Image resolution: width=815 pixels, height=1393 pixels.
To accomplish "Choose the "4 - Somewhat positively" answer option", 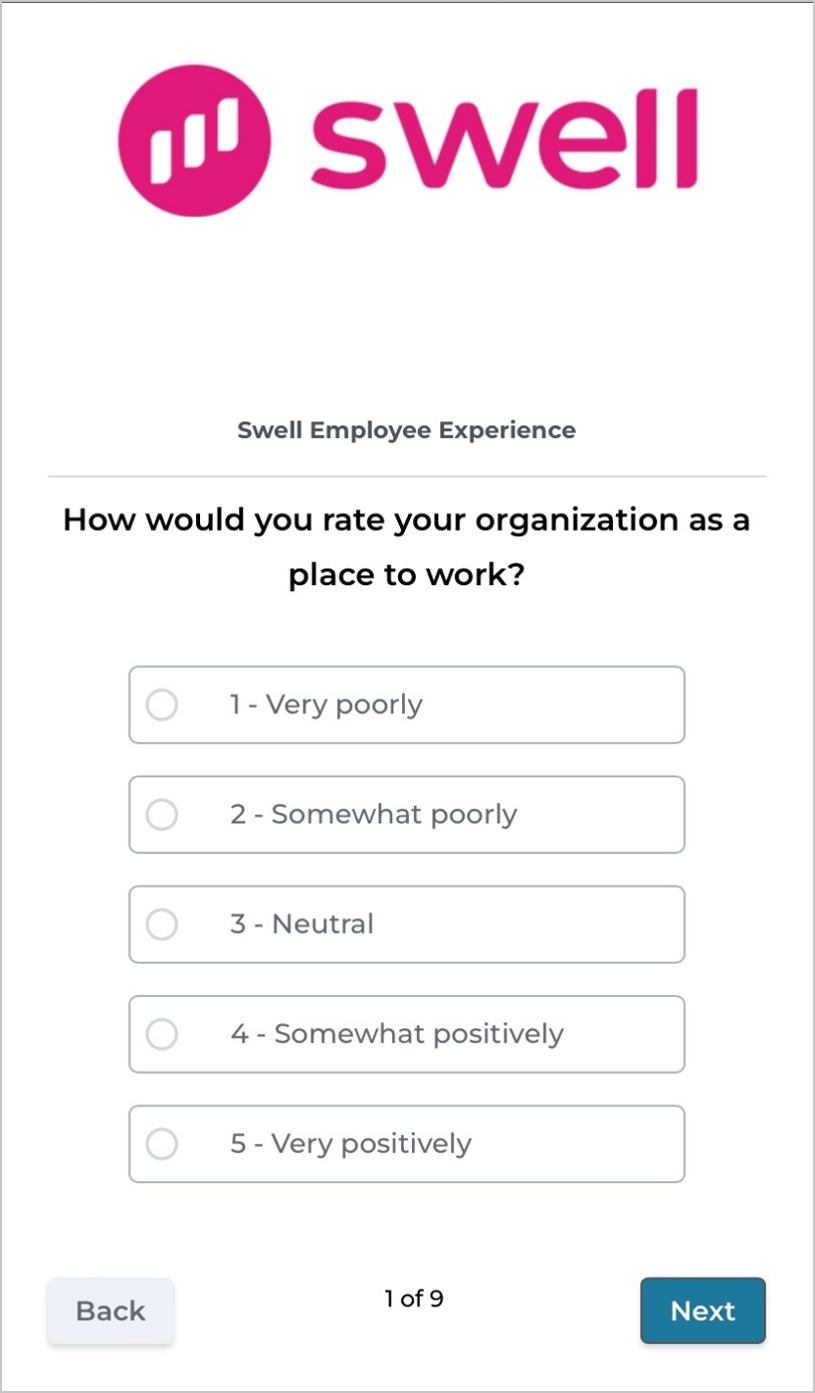I will 406,1034.
